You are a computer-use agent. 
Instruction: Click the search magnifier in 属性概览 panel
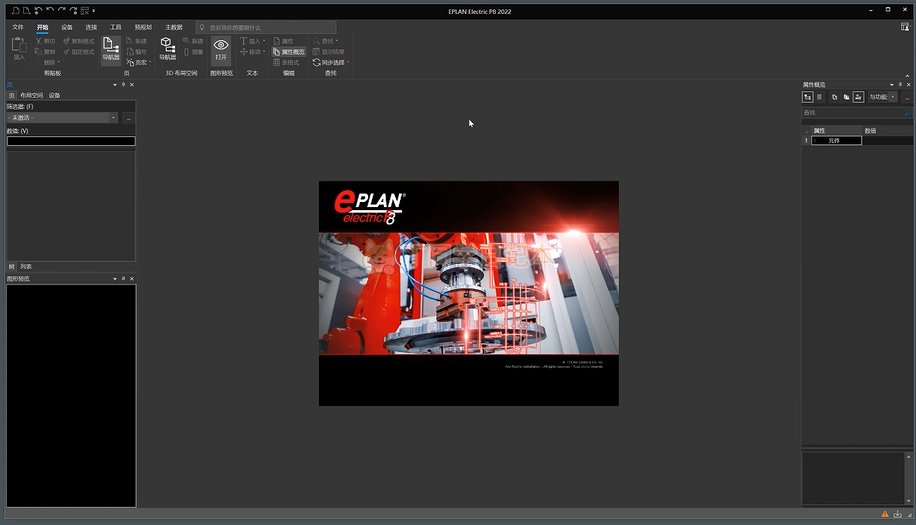click(x=908, y=113)
